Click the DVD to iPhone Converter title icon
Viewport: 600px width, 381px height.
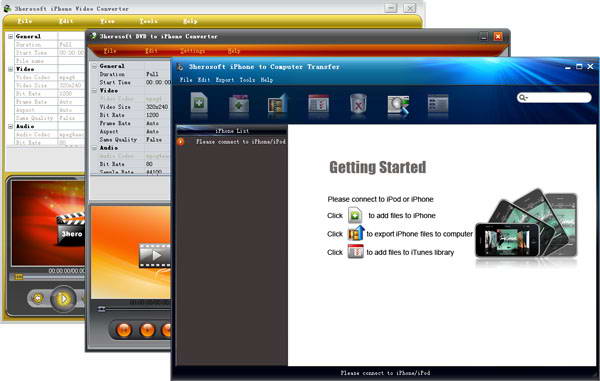tap(93, 36)
